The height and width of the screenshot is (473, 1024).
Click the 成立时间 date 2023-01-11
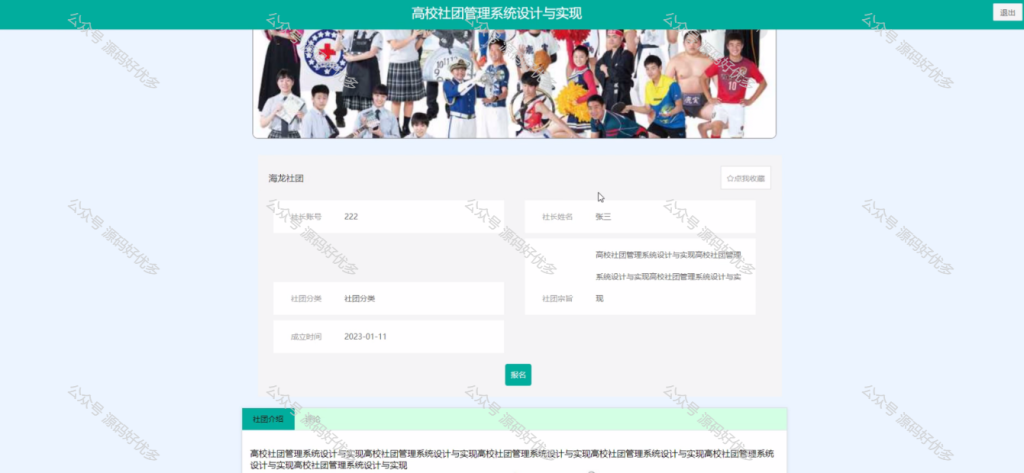coord(366,337)
